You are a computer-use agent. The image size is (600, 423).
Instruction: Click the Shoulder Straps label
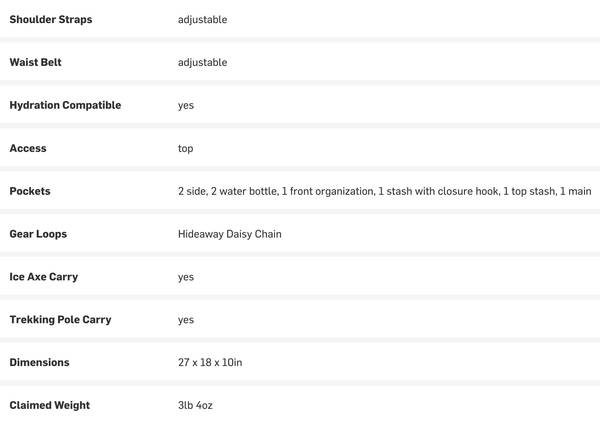point(51,20)
